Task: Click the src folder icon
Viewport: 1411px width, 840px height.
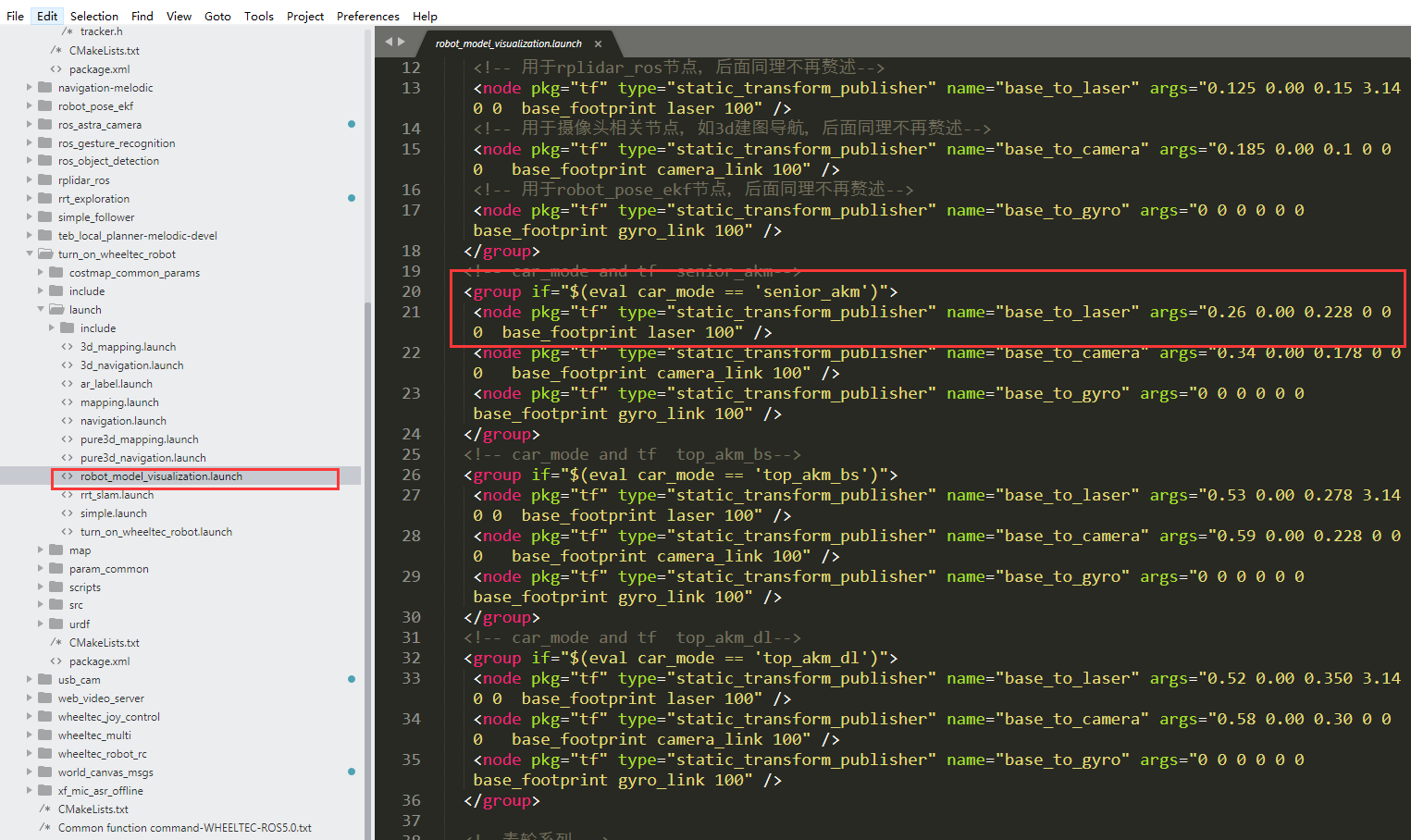Action: pos(56,605)
